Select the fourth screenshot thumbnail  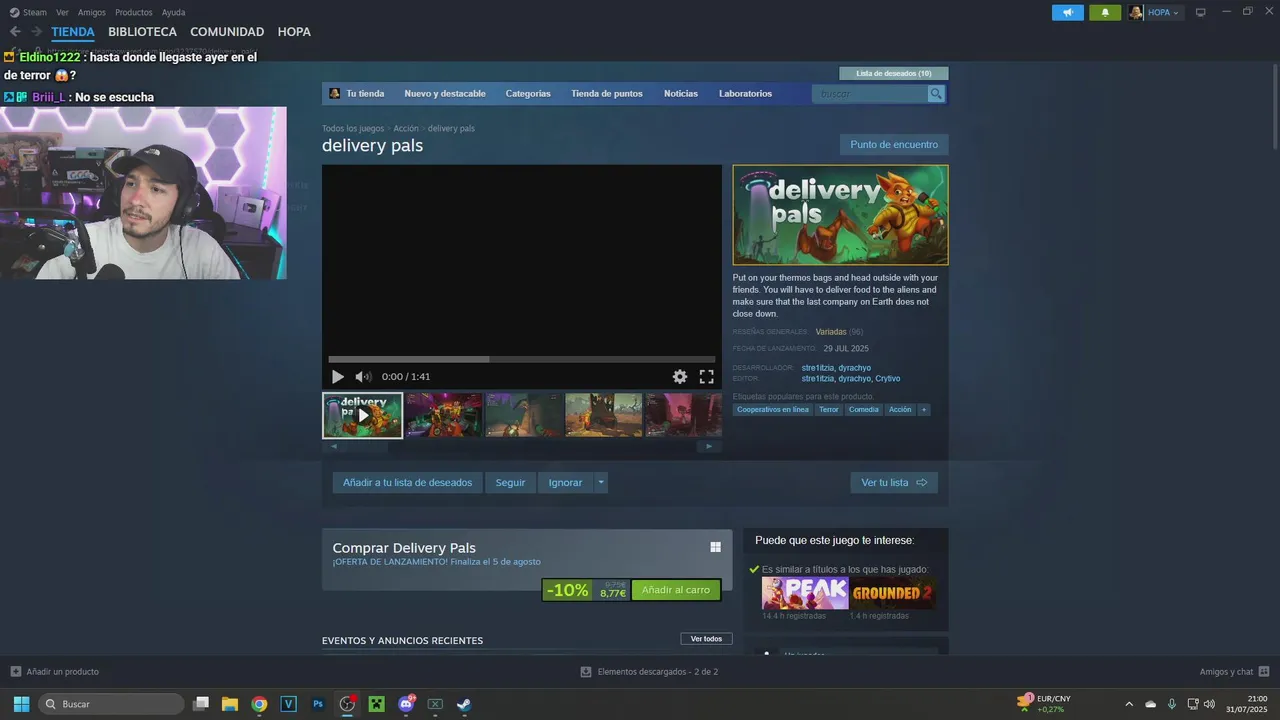pyautogui.click(x=604, y=415)
